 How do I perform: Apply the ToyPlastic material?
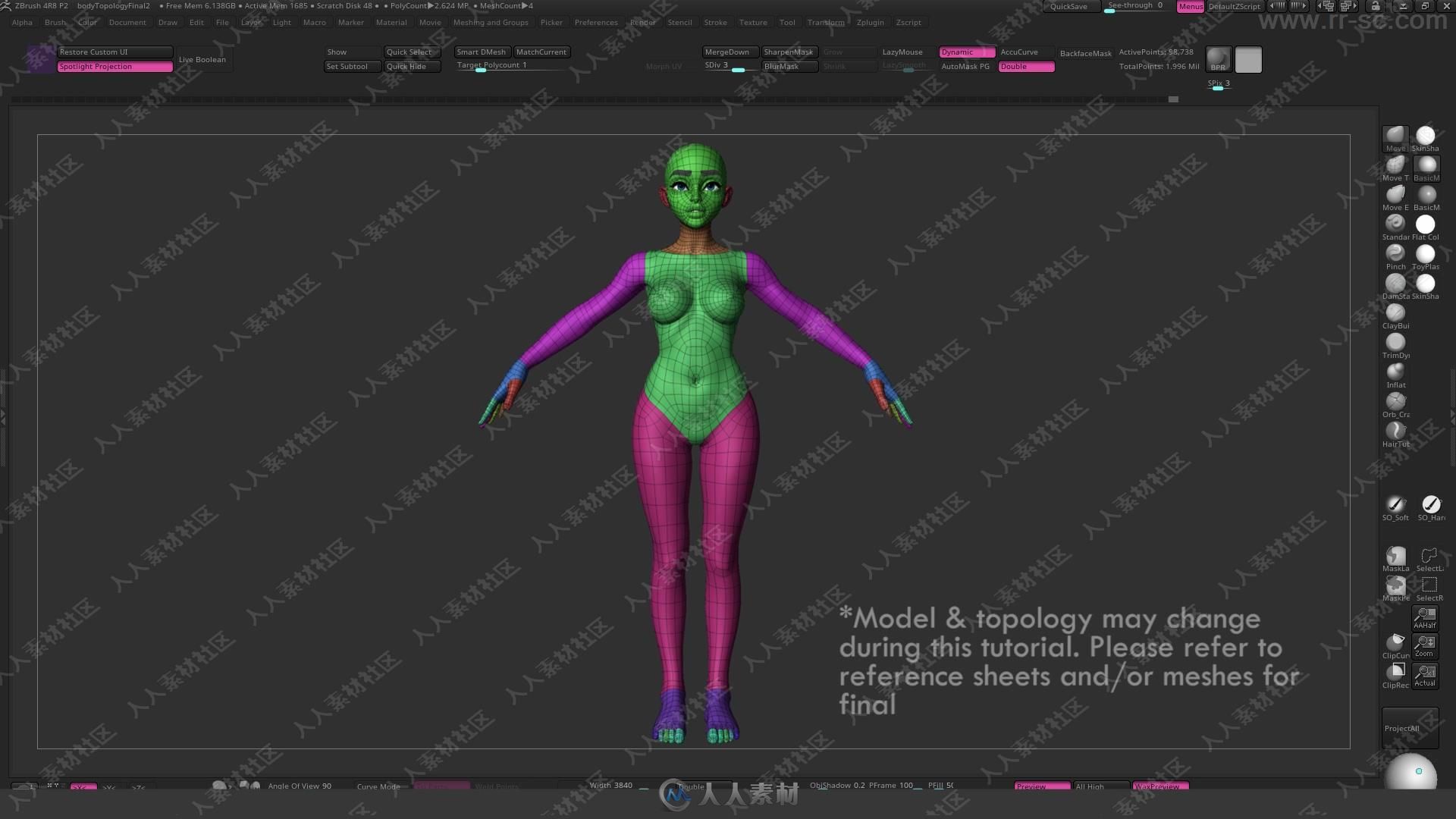1426,256
